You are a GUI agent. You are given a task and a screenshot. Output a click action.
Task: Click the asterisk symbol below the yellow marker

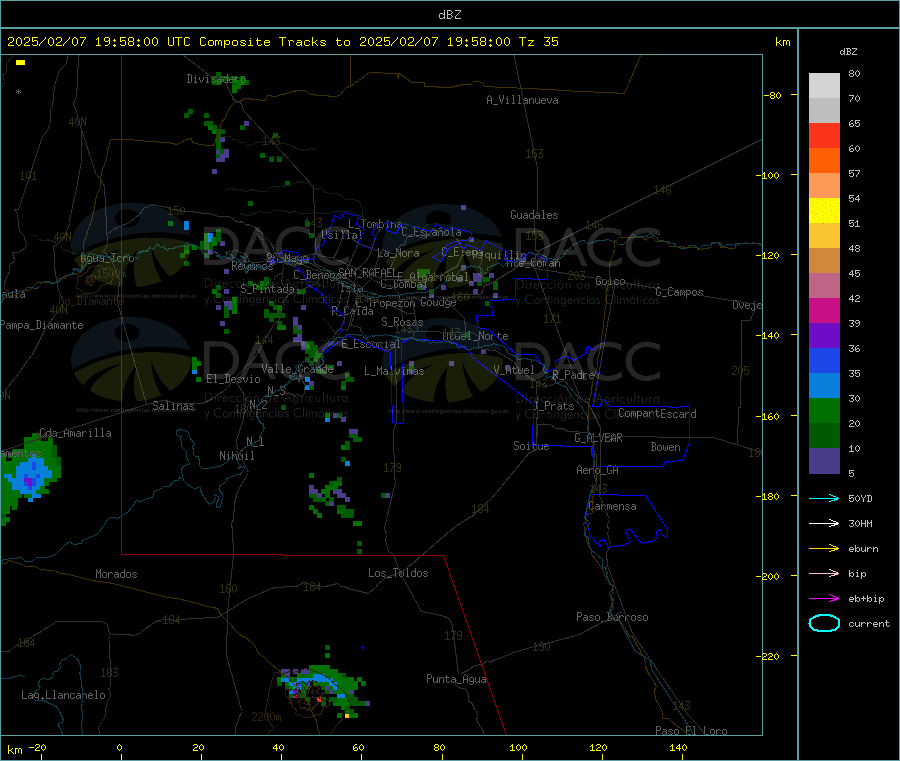pyautogui.click(x=18, y=92)
